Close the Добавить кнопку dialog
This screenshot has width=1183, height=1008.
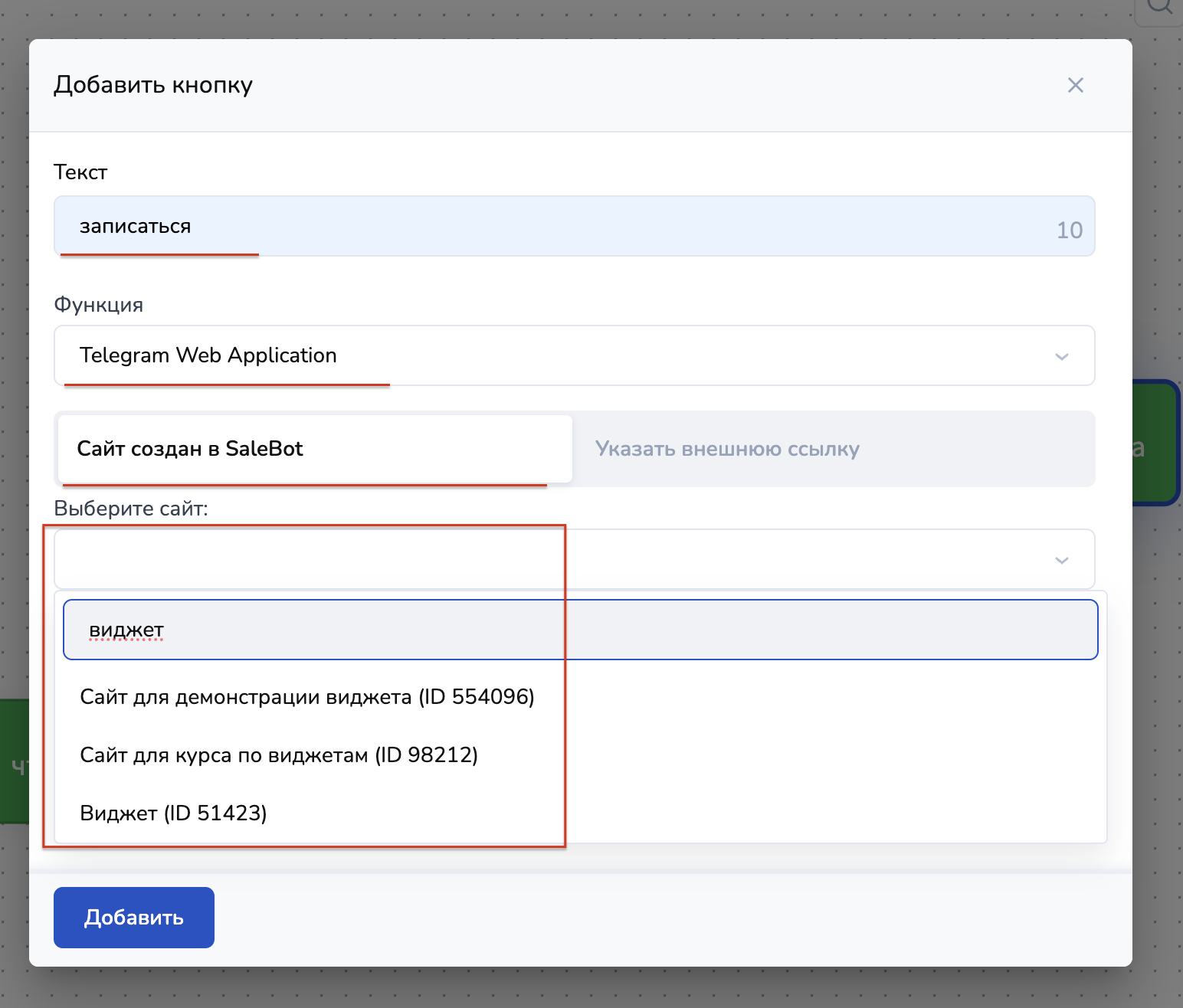(1075, 85)
